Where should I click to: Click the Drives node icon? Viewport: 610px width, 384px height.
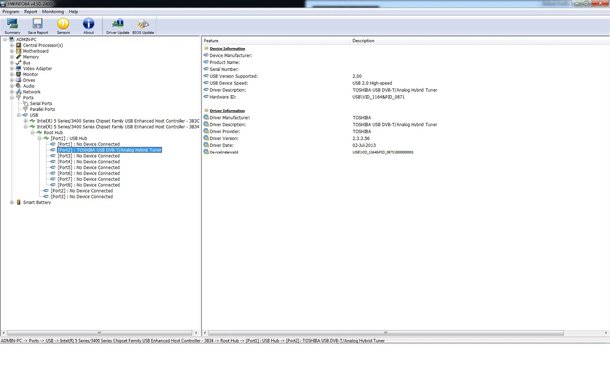point(18,80)
